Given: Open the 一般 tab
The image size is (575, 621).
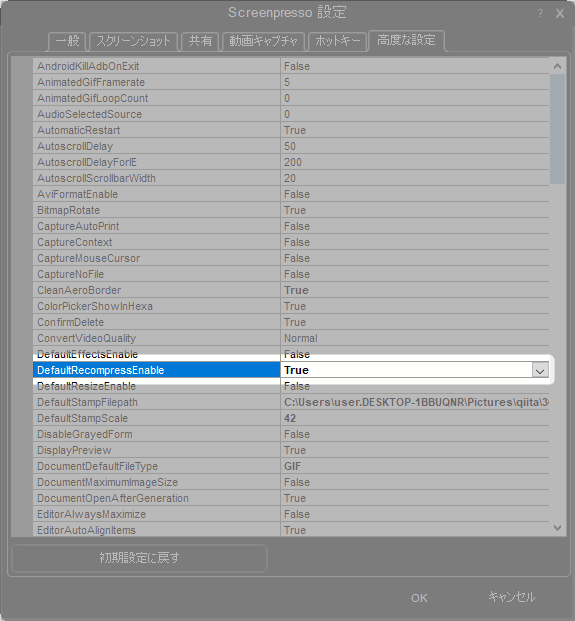Looking at the screenshot, I should 67,41.
